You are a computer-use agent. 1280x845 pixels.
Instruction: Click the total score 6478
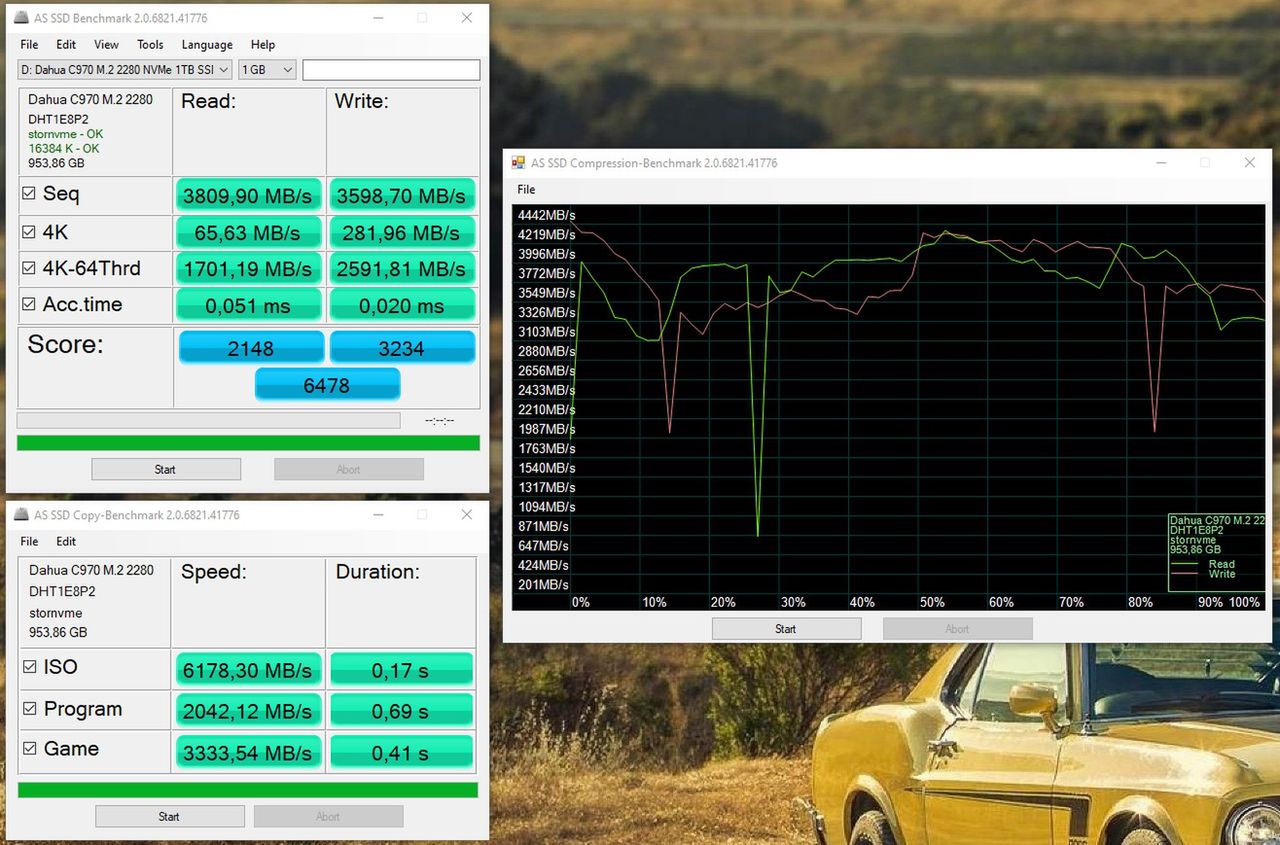click(x=327, y=384)
